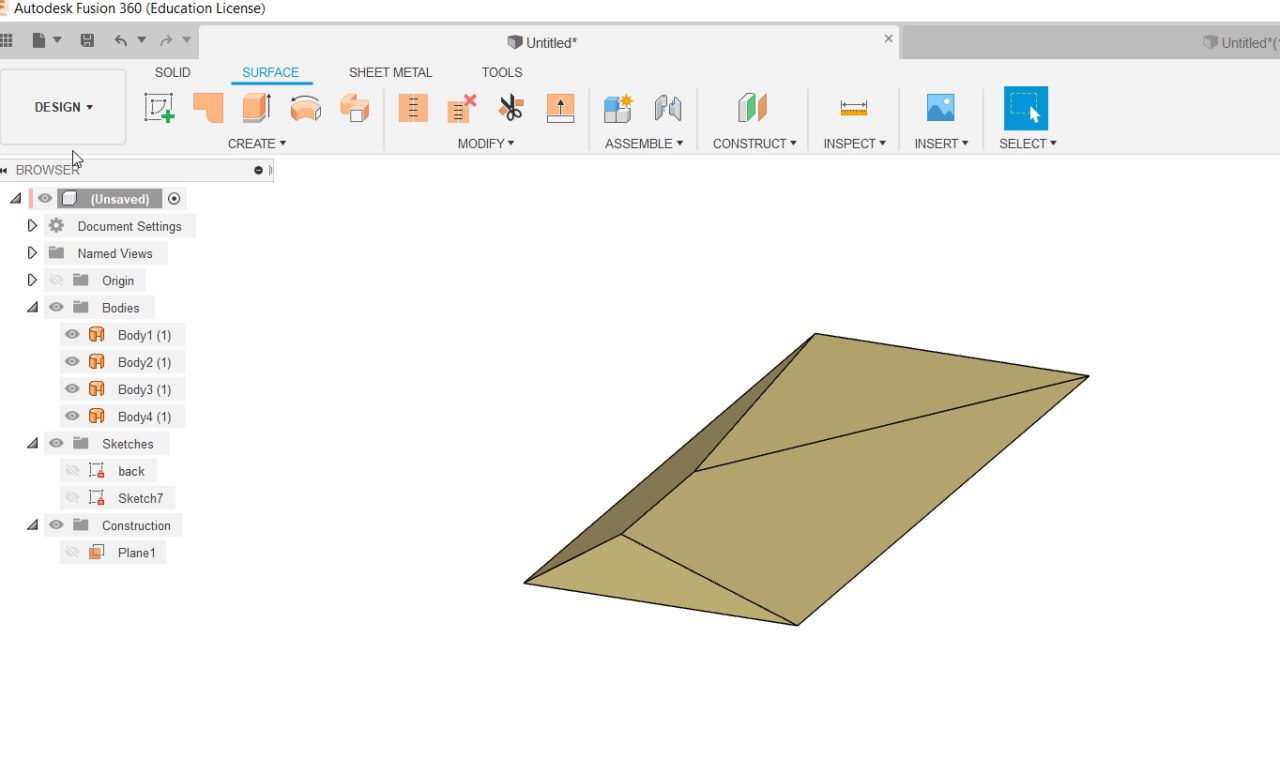
Task: Click the Insert image icon
Action: point(941,108)
